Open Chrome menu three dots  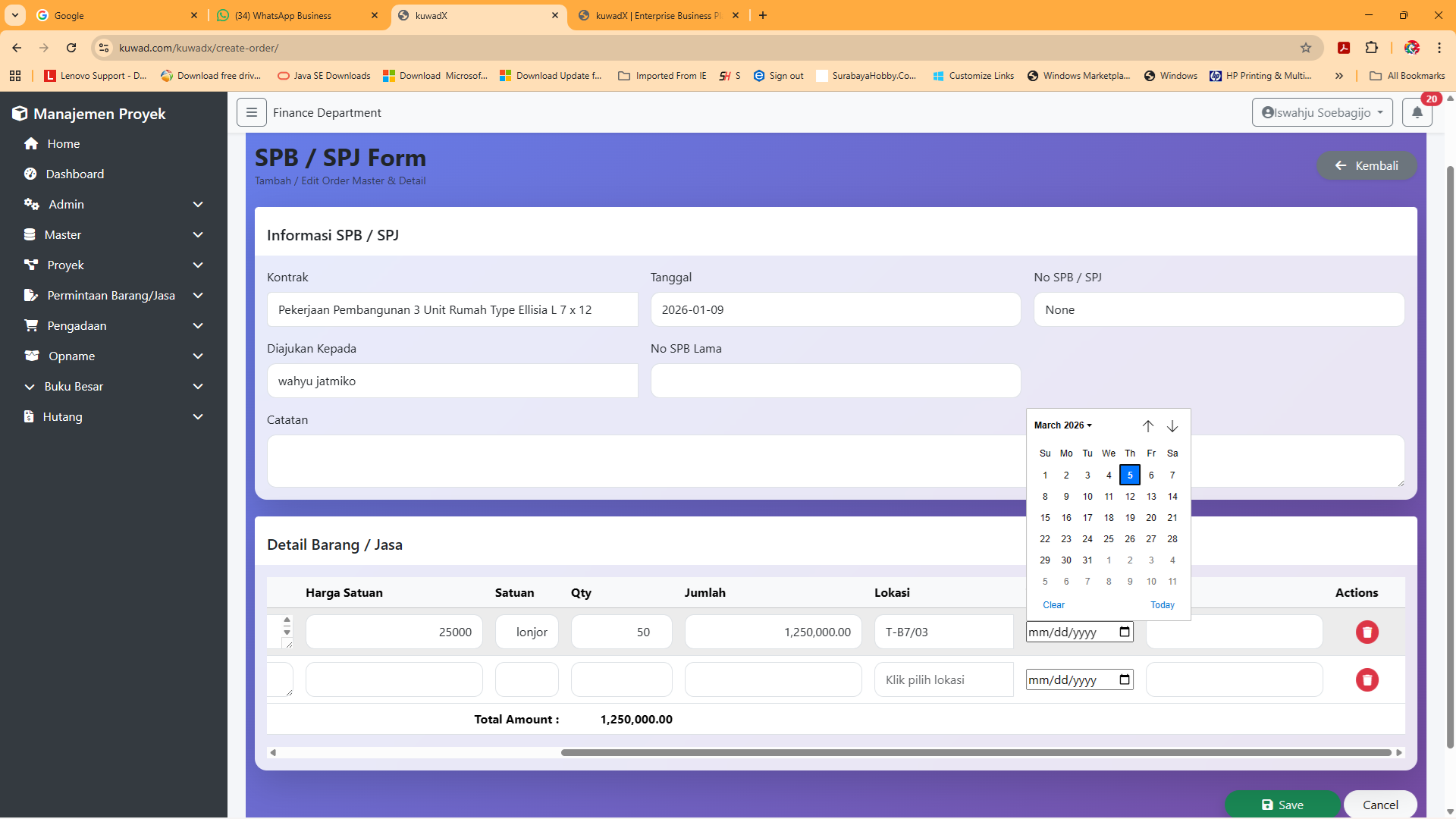1439,48
